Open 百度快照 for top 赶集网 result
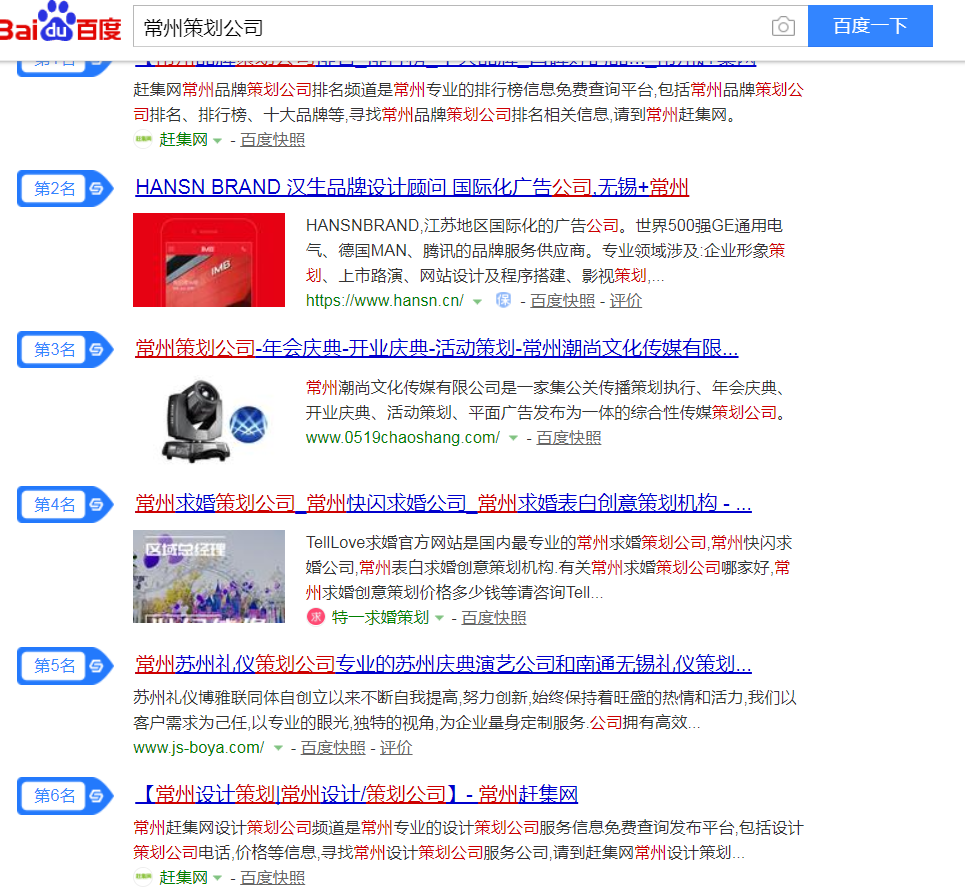 [273, 140]
